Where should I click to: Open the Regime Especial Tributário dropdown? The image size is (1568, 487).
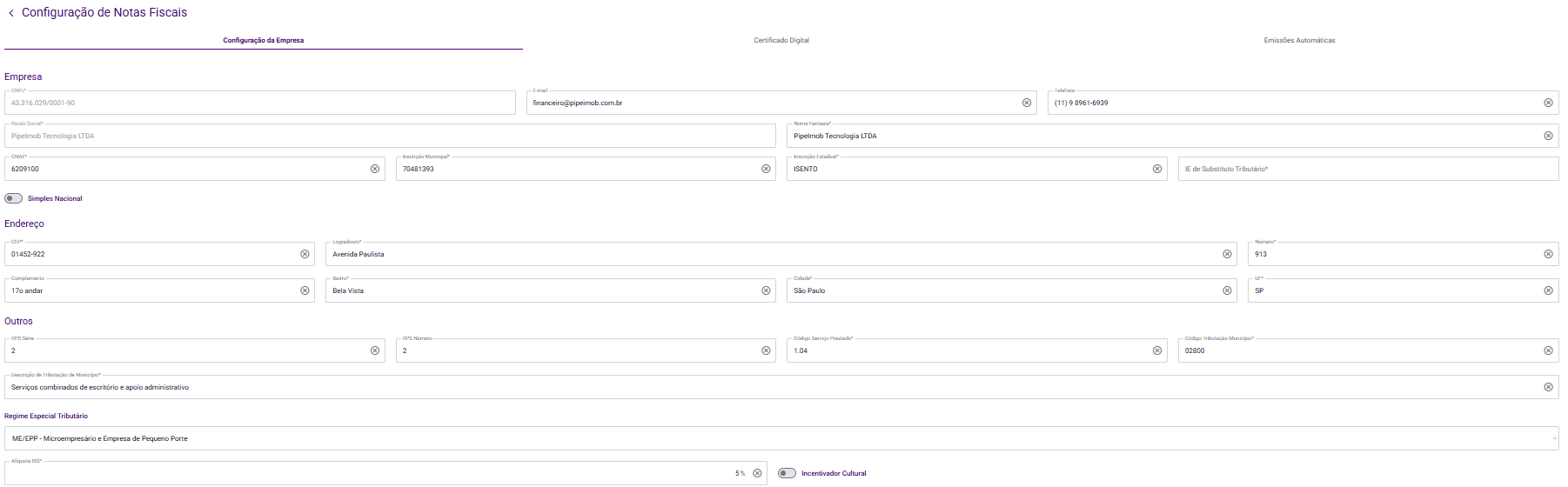coord(781,438)
